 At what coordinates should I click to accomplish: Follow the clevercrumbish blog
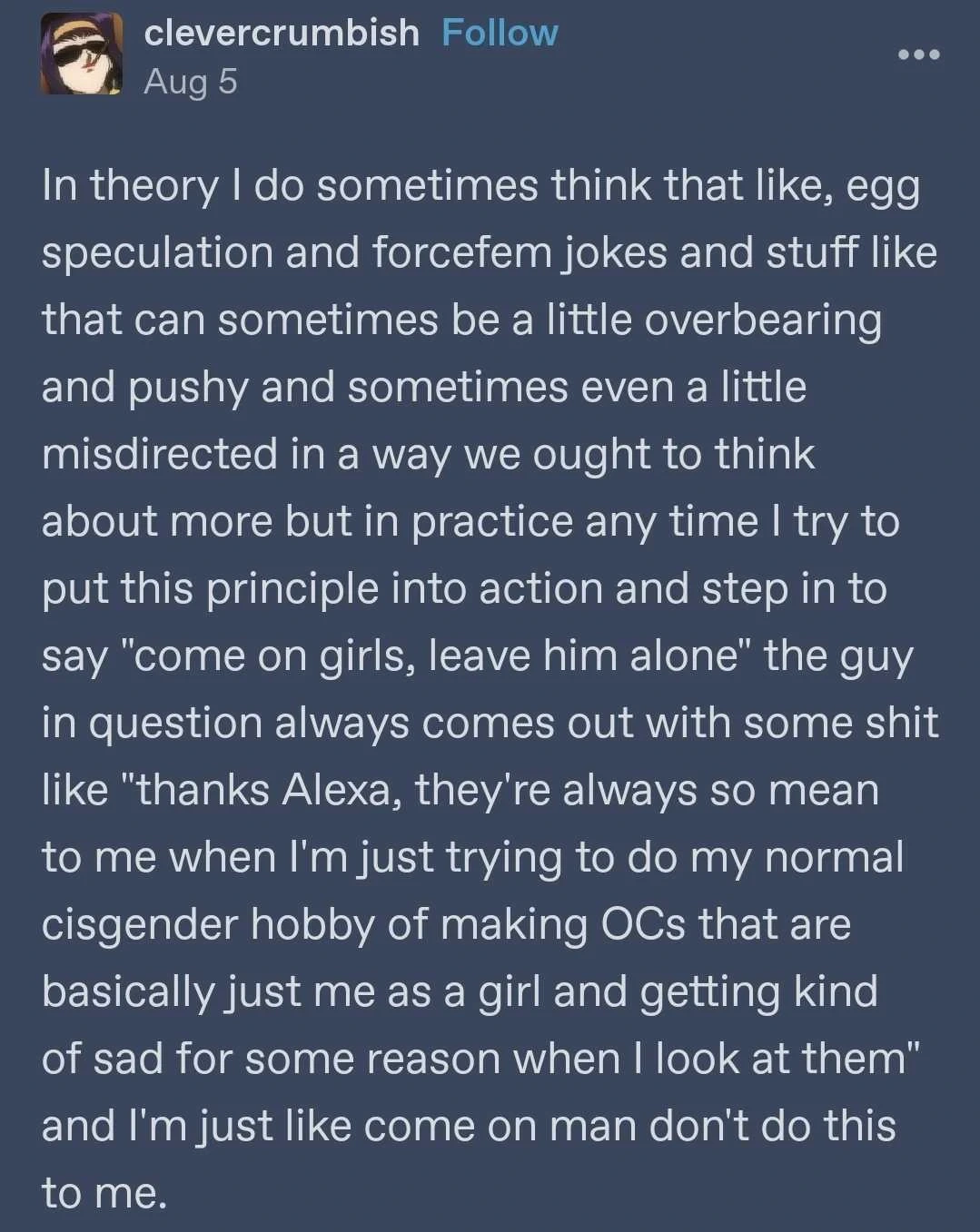pos(500,33)
